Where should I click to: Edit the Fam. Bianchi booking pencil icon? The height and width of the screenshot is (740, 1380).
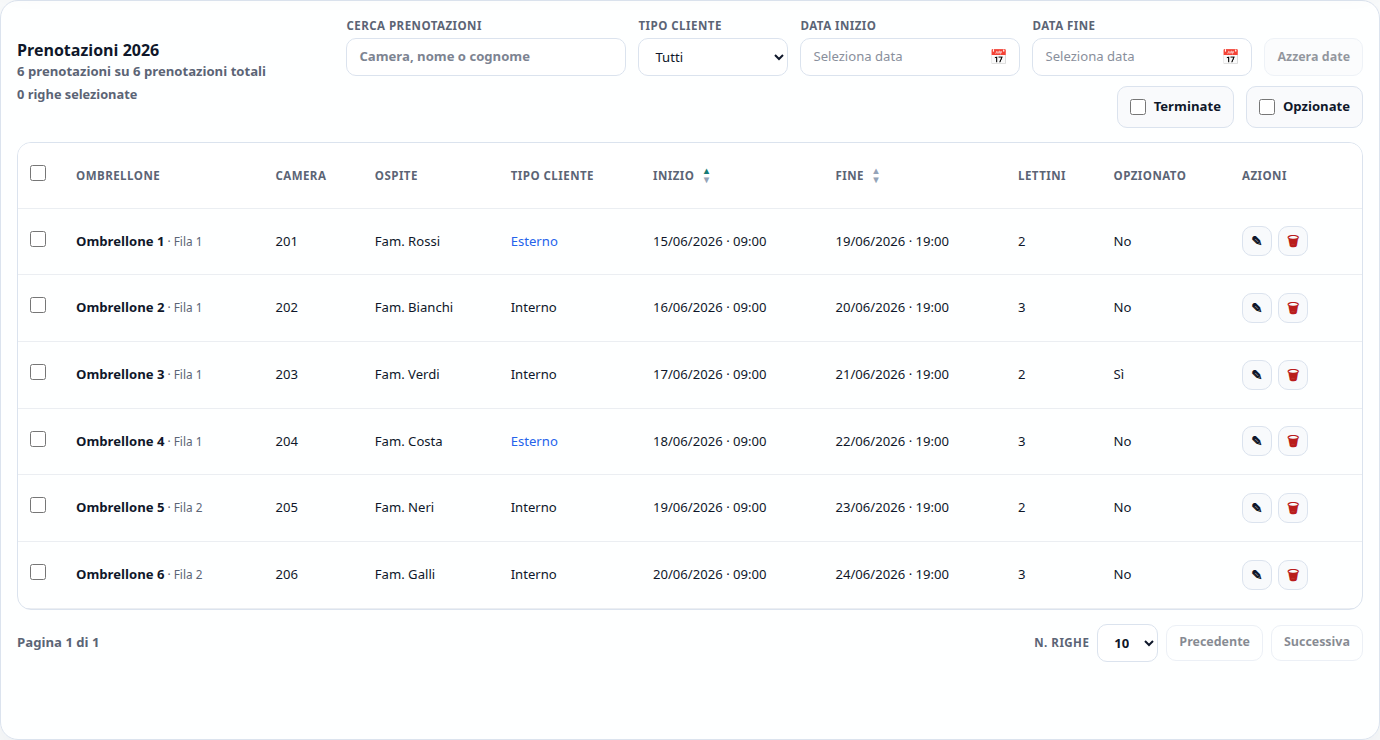pos(1257,308)
